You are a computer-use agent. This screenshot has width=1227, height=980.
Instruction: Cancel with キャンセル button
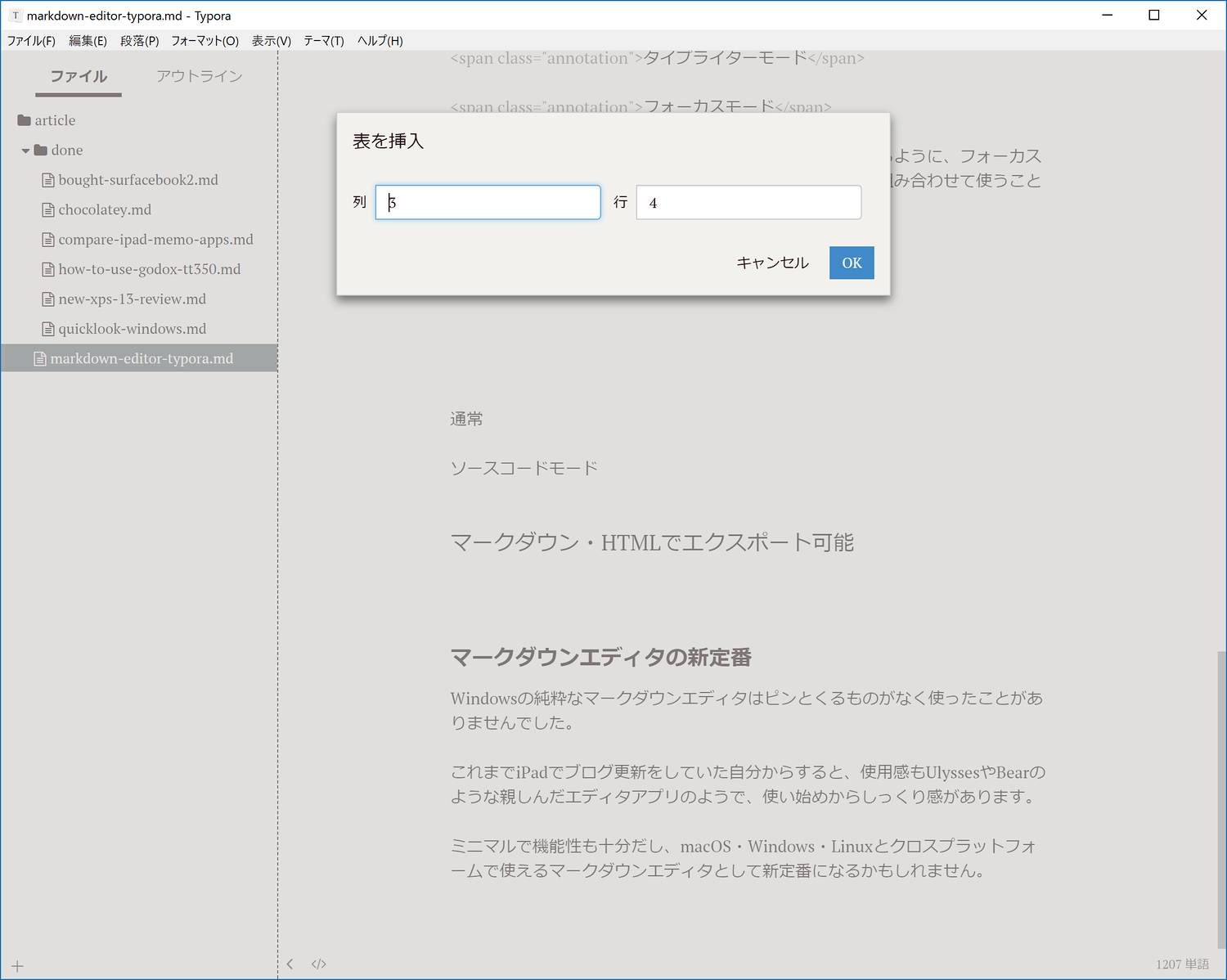point(772,263)
